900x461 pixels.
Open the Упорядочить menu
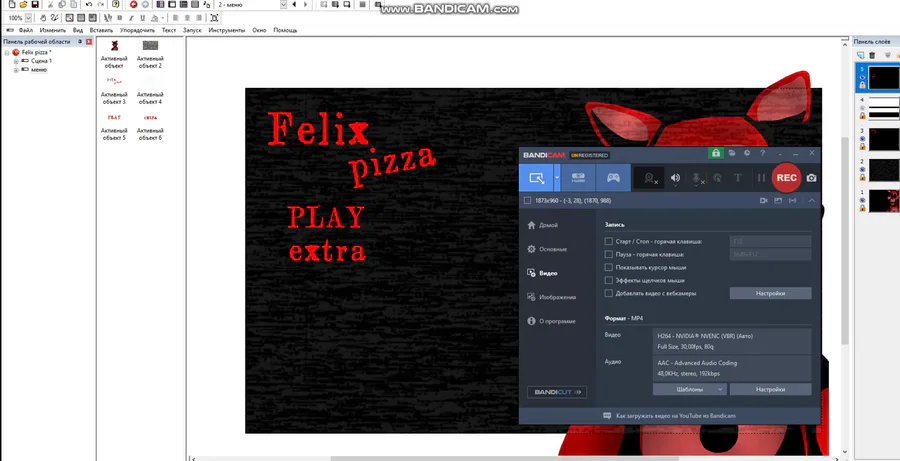click(137, 30)
